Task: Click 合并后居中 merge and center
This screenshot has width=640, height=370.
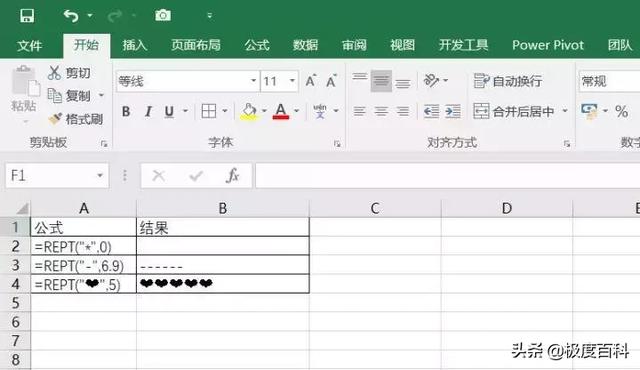Action: click(514, 111)
